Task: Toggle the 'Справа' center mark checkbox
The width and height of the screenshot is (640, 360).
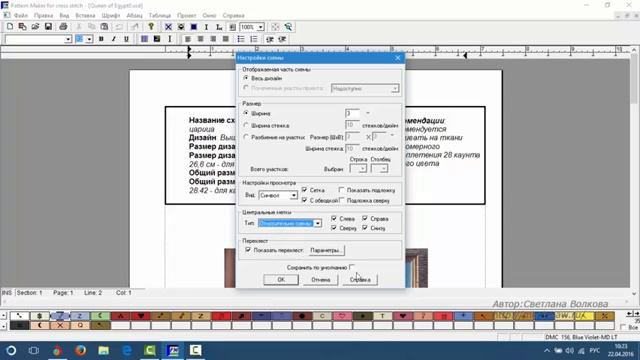Action: click(x=365, y=218)
